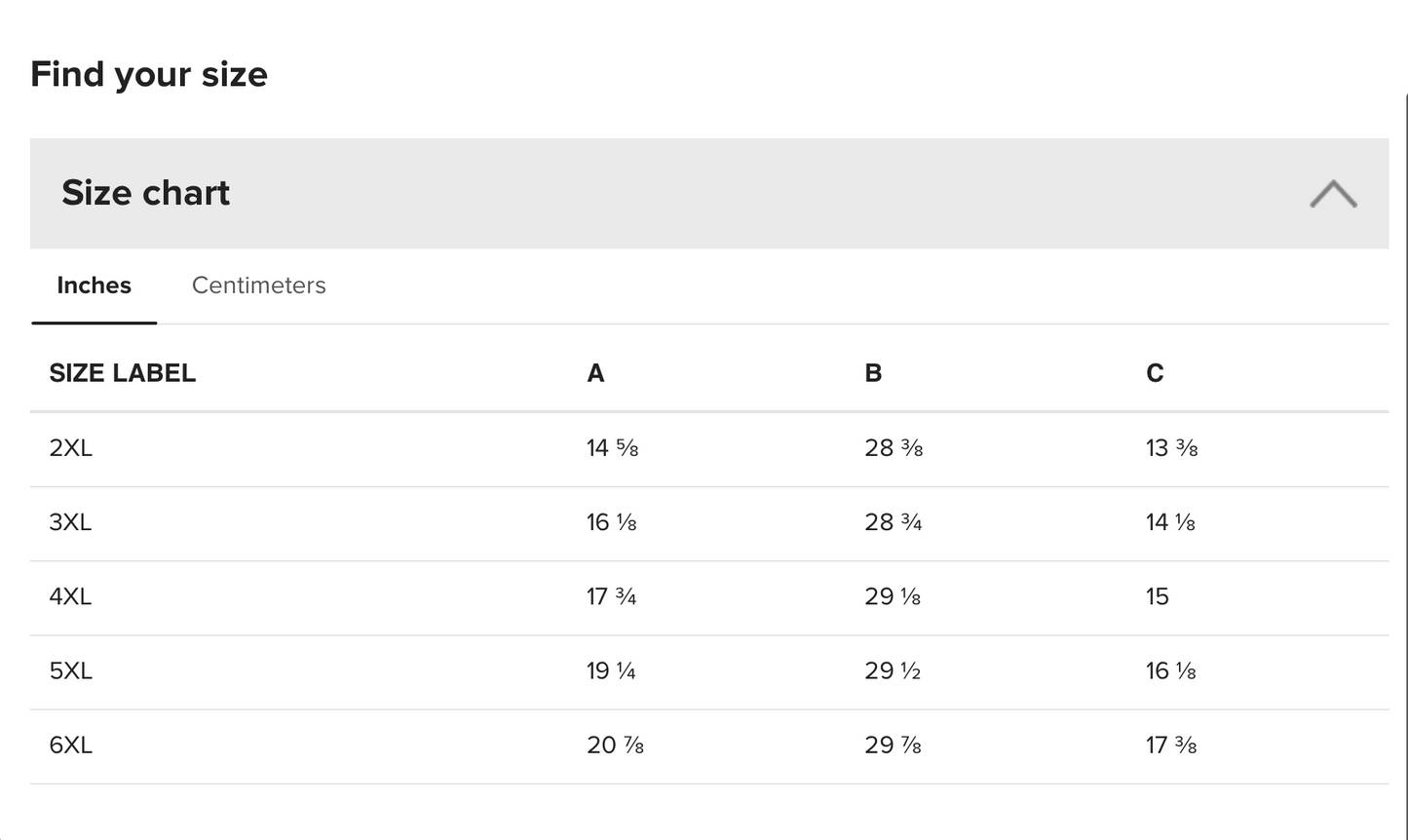Image resolution: width=1408 pixels, height=840 pixels.
Task: Click column header C
Action: click(1155, 373)
